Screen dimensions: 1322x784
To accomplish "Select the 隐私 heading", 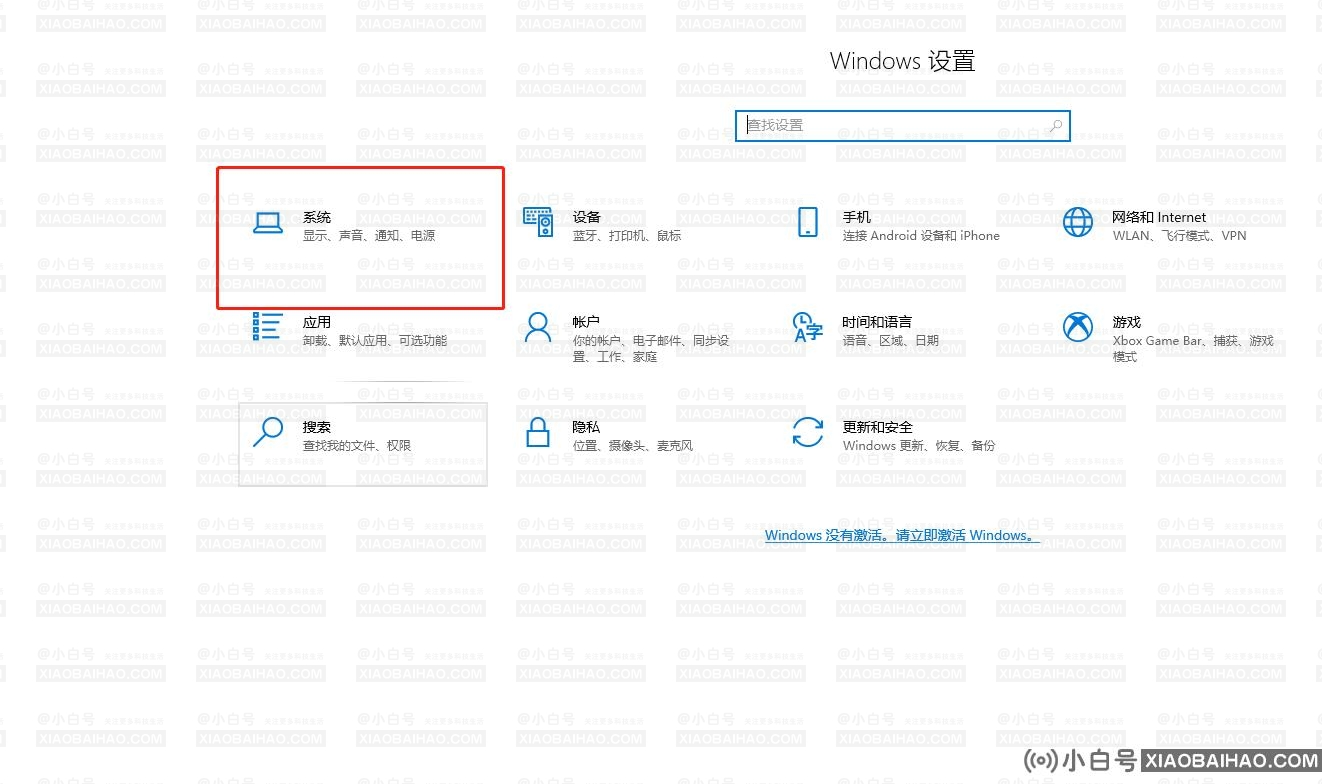I will (586, 427).
